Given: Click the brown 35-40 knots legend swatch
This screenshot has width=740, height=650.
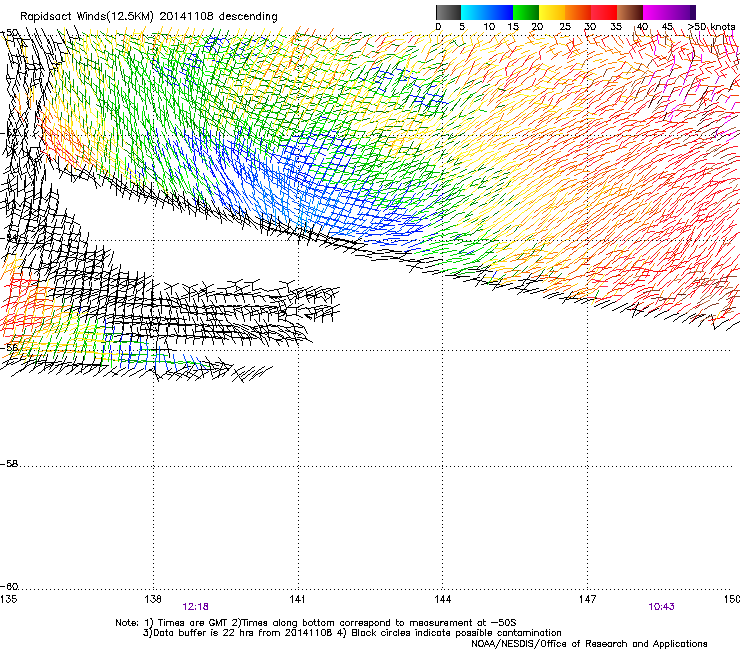Looking at the screenshot, I should 630,12.
